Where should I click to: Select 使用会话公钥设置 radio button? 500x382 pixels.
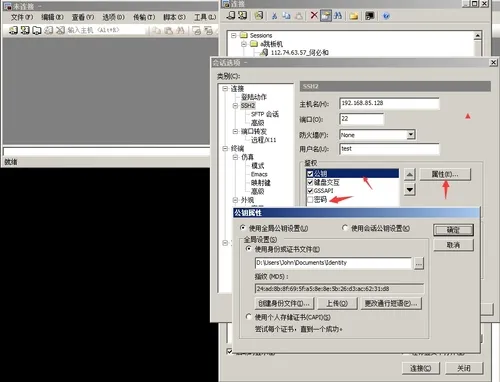[345, 228]
